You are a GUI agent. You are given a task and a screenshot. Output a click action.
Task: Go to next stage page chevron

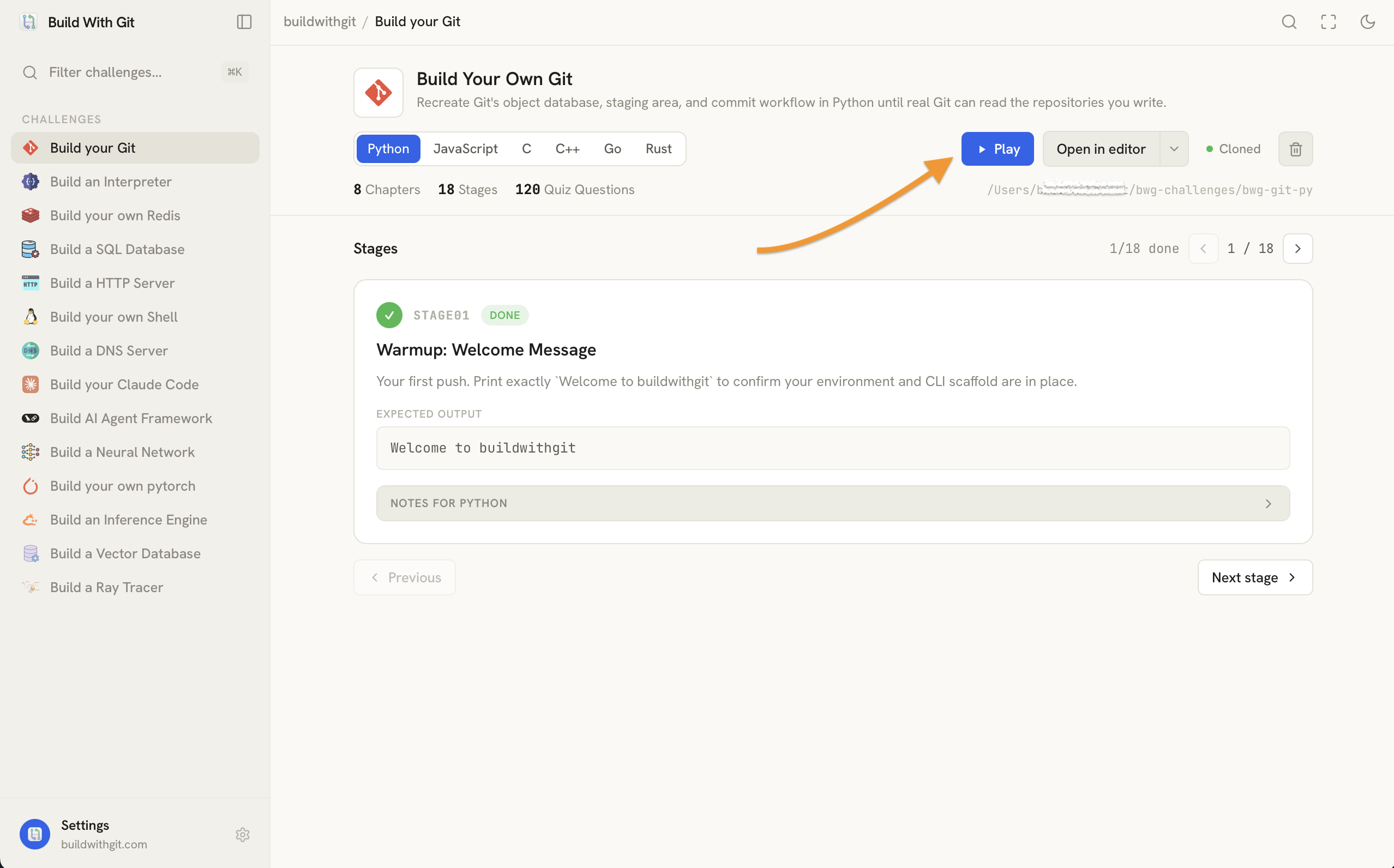coord(1298,249)
